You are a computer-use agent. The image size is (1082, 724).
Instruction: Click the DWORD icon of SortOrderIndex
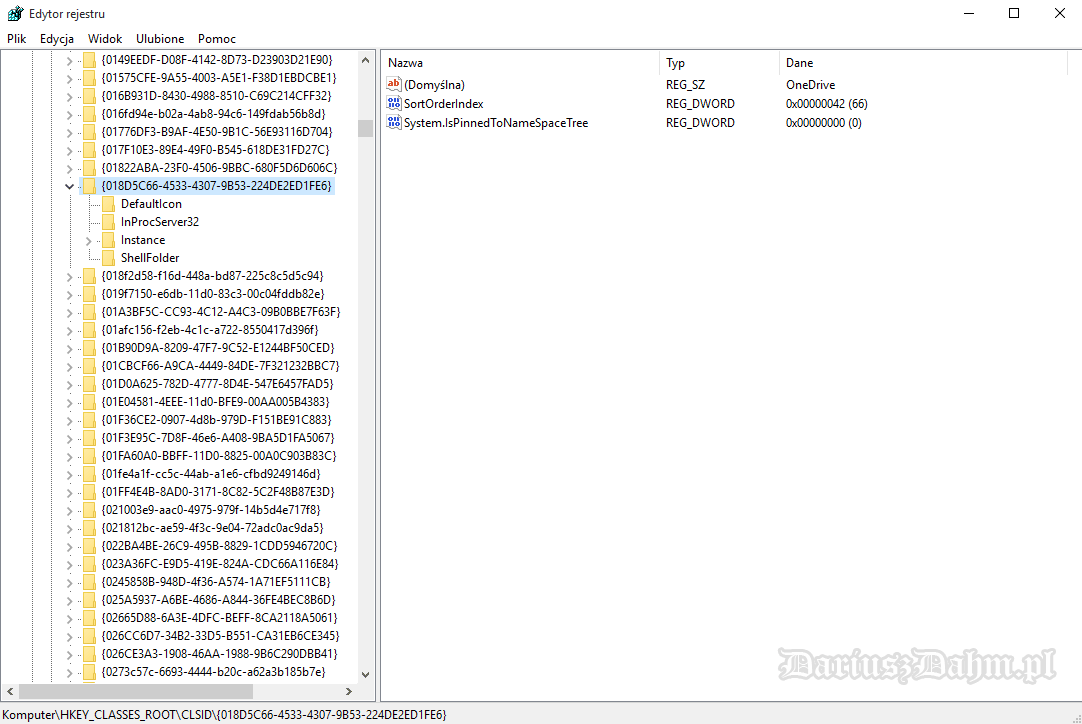394,104
